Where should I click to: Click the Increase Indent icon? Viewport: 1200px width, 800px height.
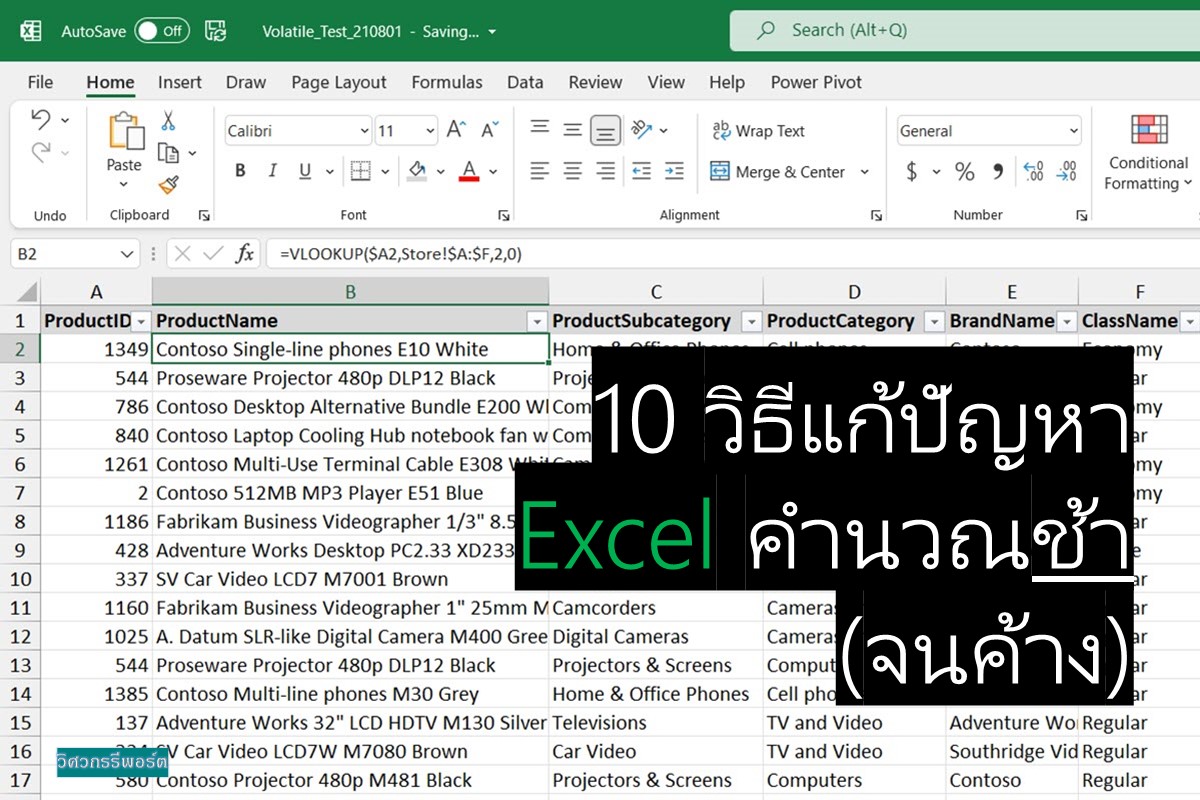pyautogui.click(x=675, y=171)
